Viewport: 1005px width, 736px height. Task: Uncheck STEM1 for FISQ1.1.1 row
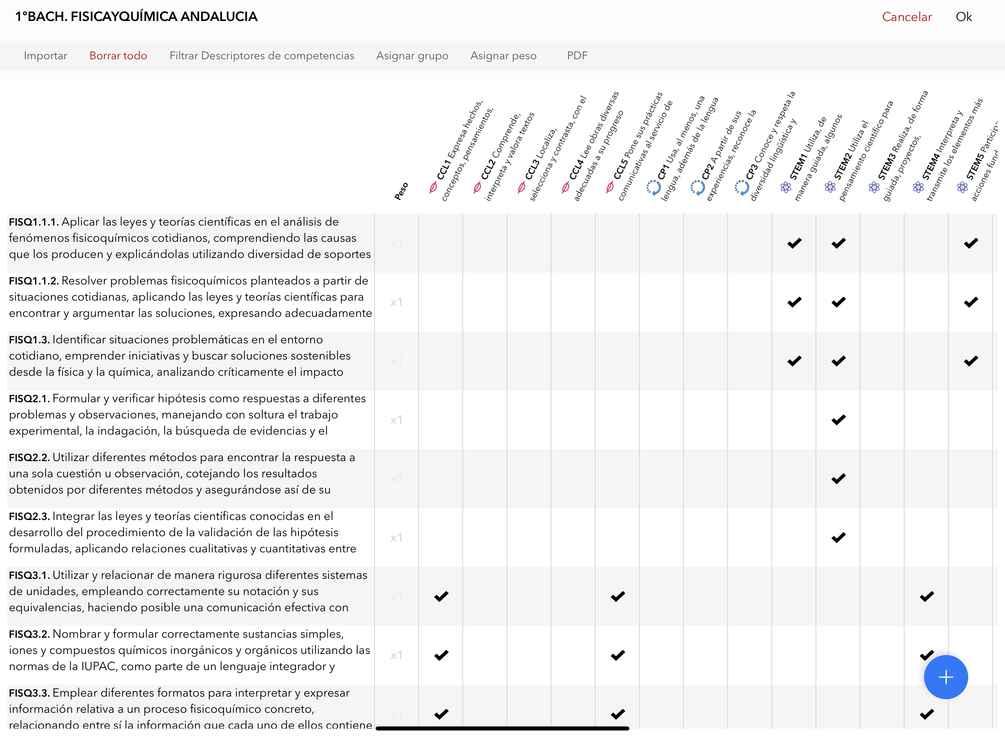click(794, 243)
